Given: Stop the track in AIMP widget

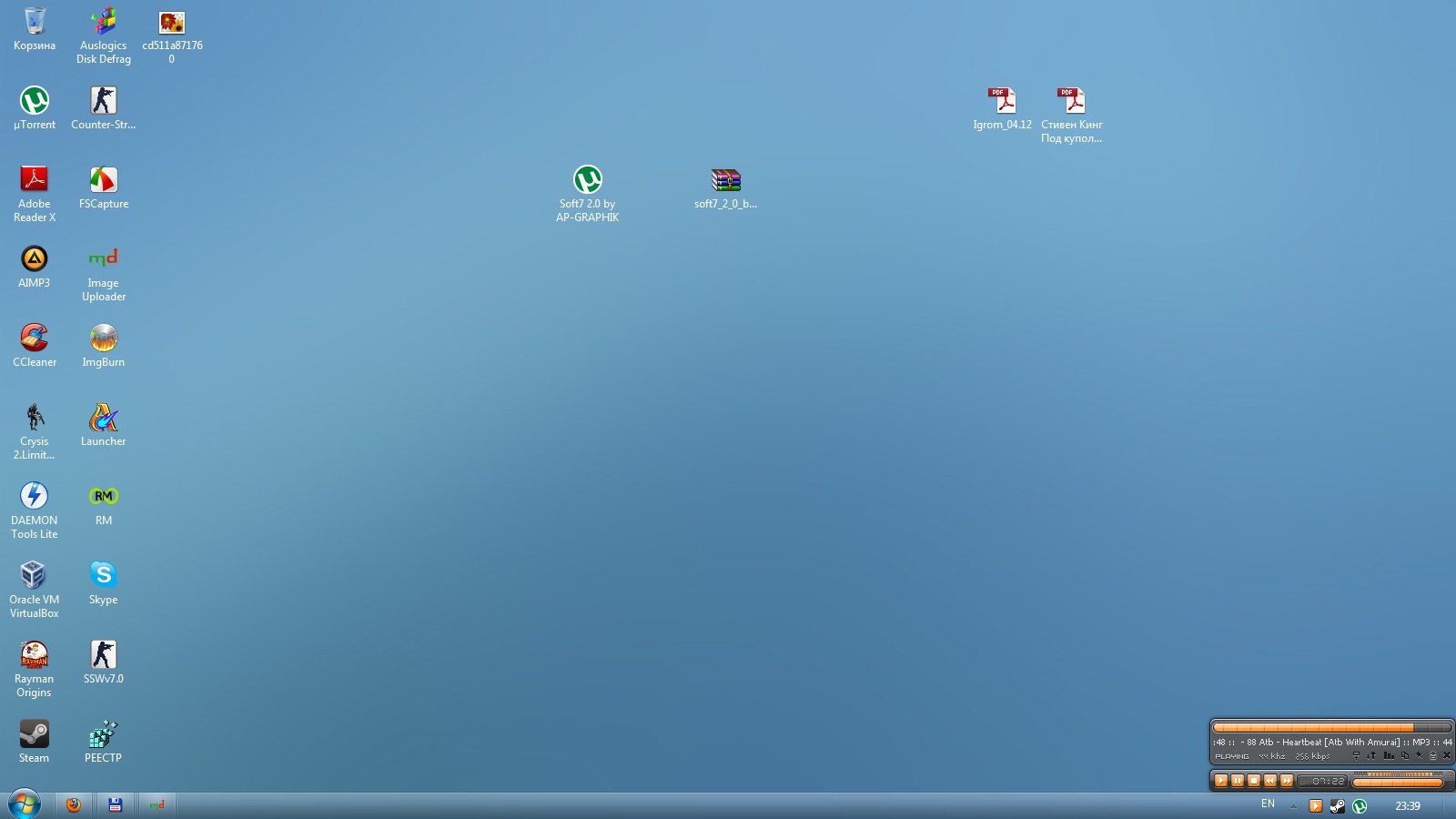Looking at the screenshot, I should 1254,781.
